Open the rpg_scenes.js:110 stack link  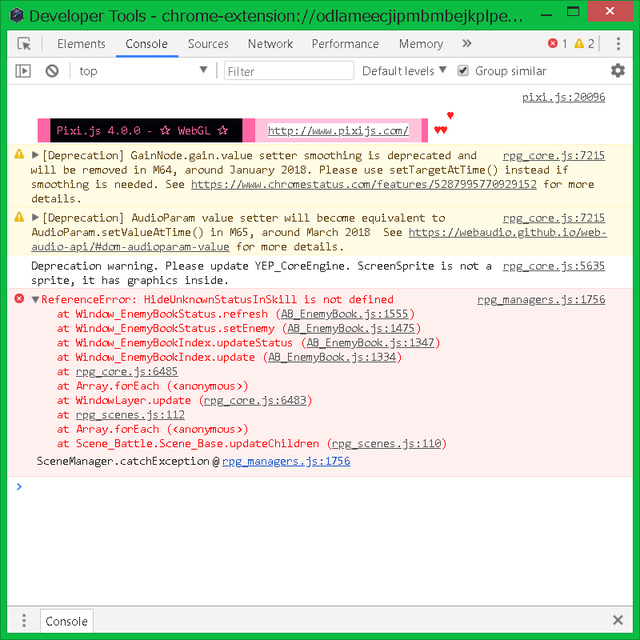(387, 444)
